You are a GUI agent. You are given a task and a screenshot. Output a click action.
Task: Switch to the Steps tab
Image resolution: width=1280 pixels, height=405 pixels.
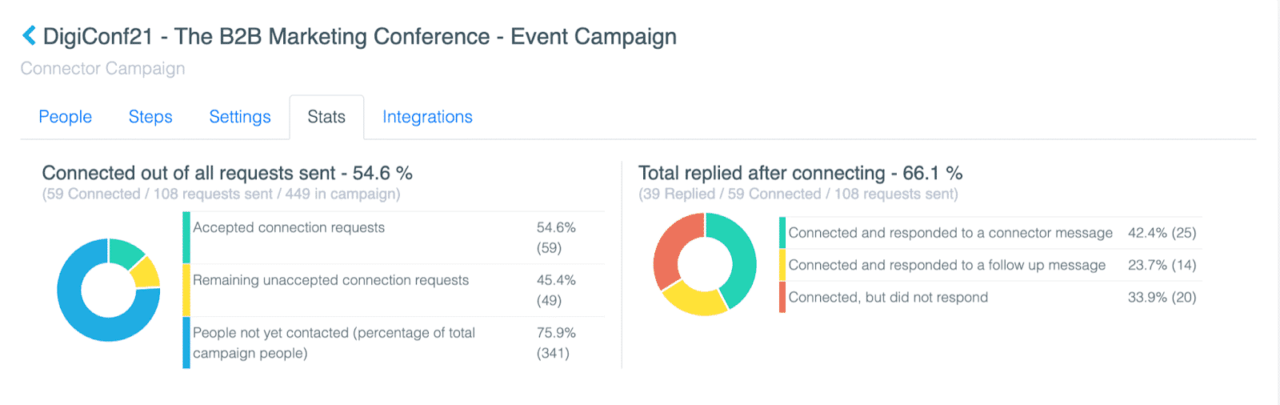click(150, 117)
